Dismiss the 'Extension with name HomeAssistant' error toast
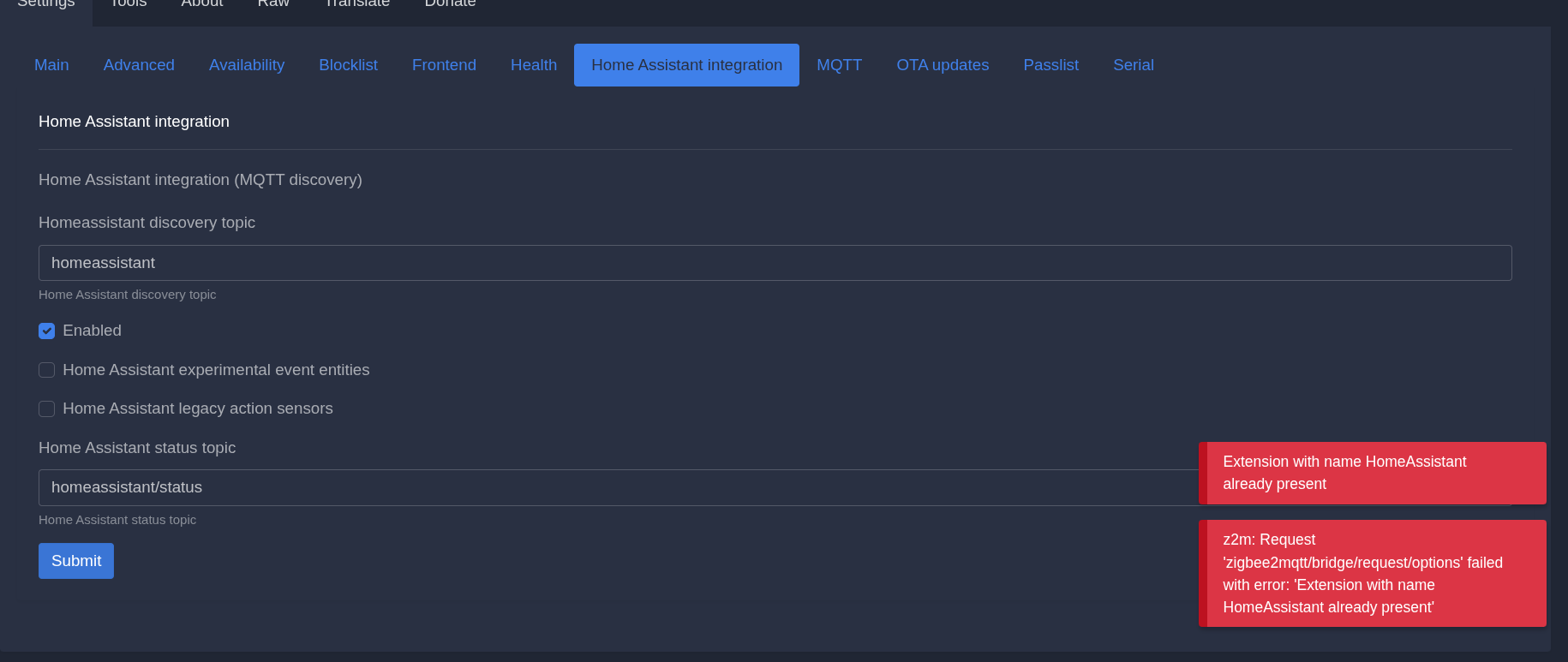 [x=1373, y=473]
